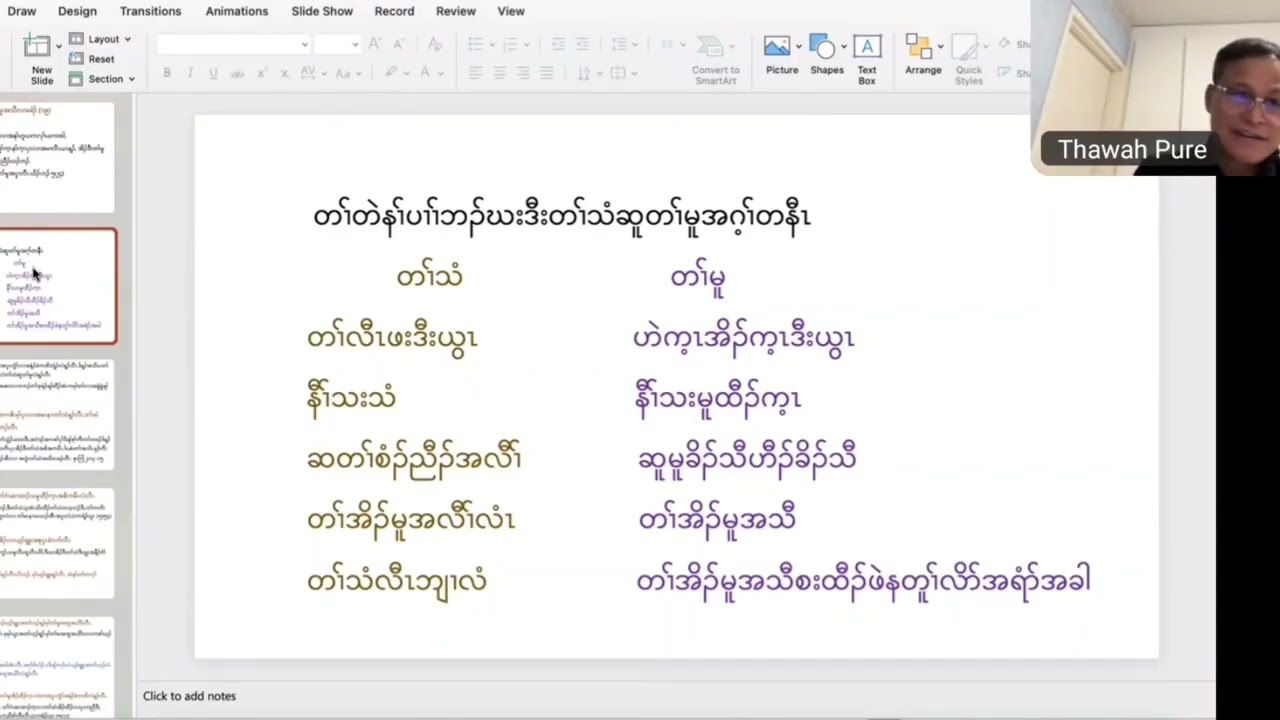Toggle Bold formatting
1280x720 pixels.
[167, 73]
